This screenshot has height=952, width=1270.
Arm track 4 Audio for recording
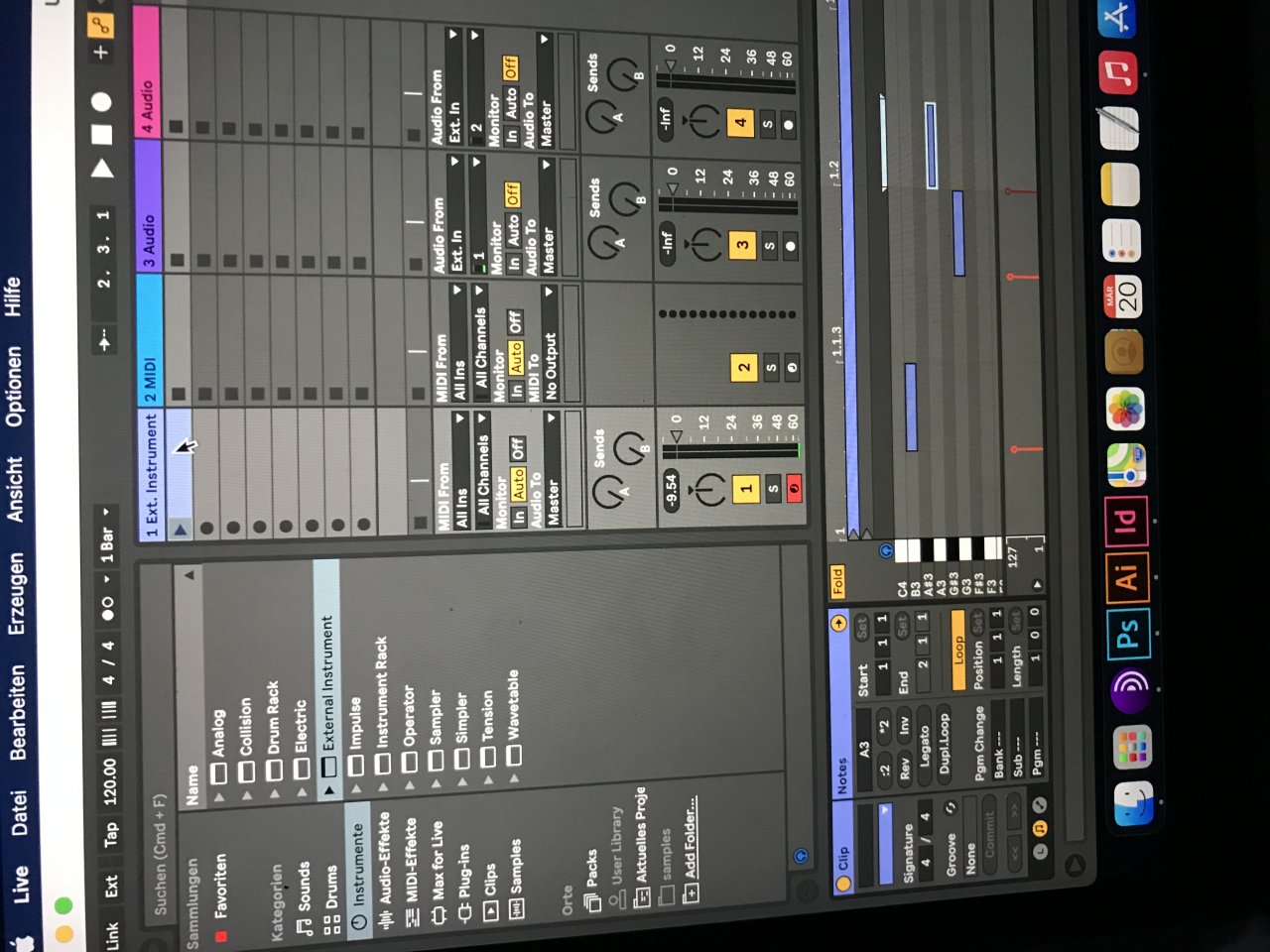[789, 126]
